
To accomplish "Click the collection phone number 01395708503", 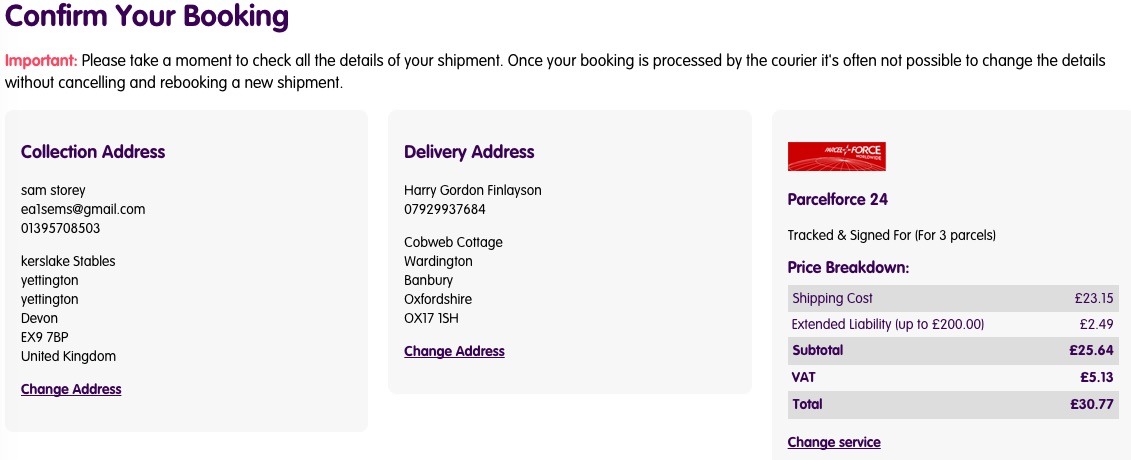I will click(x=61, y=229).
